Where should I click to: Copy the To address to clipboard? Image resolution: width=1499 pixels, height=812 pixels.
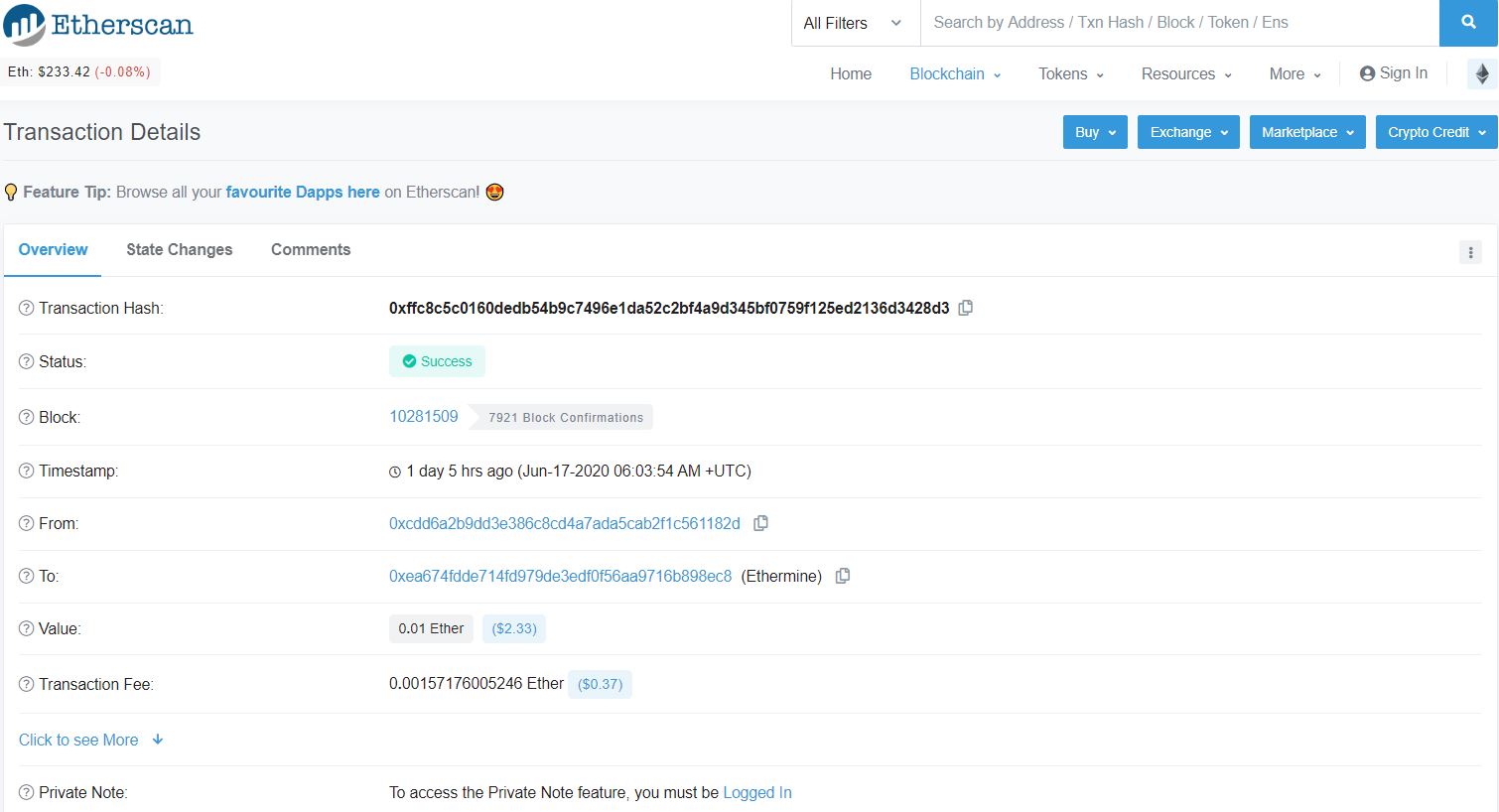842,576
